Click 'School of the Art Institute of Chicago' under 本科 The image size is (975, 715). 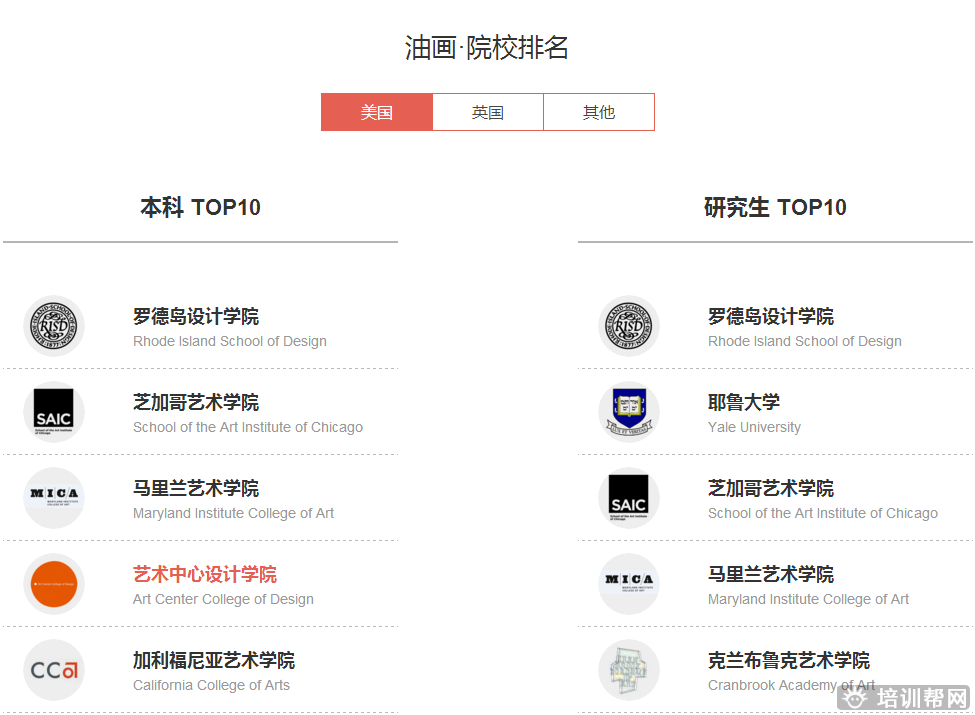click(248, 427)
